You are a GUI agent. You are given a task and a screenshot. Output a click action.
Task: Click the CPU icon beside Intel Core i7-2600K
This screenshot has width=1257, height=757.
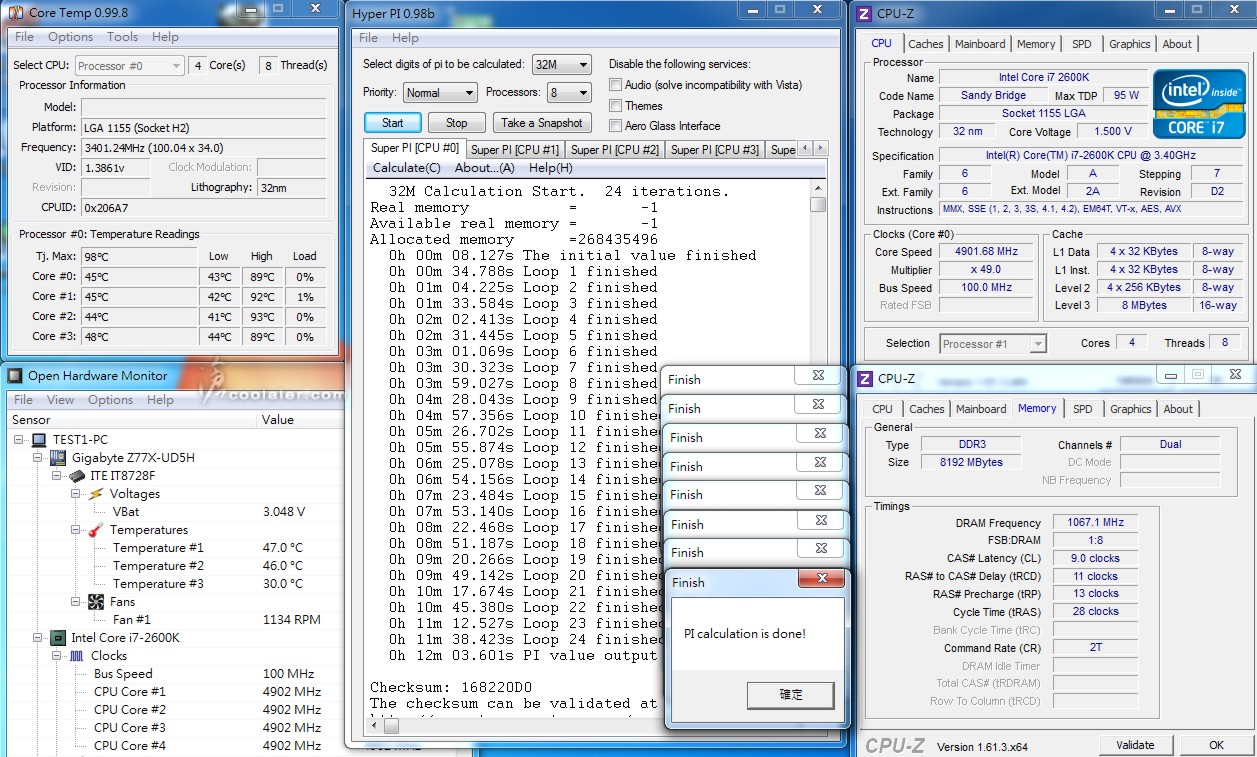tap(58, 638)
